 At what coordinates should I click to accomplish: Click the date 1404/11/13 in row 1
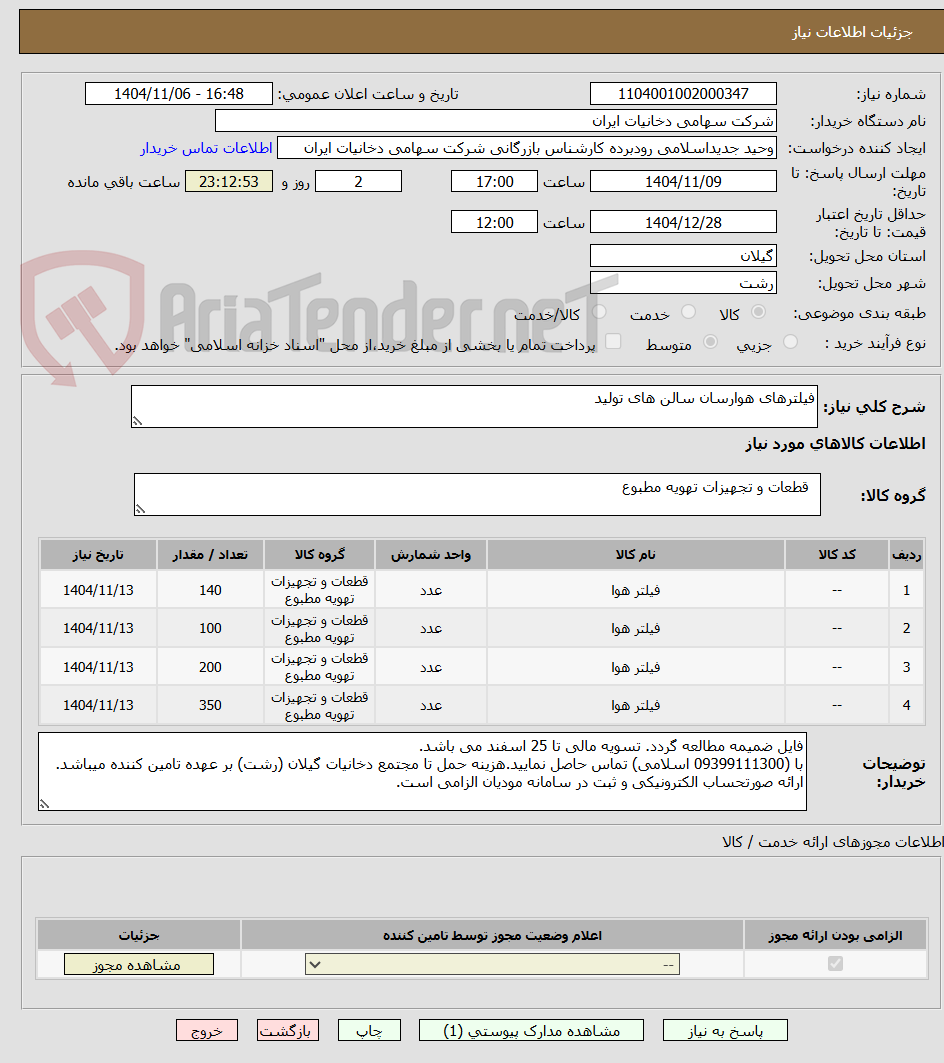[x=98, y=590]
